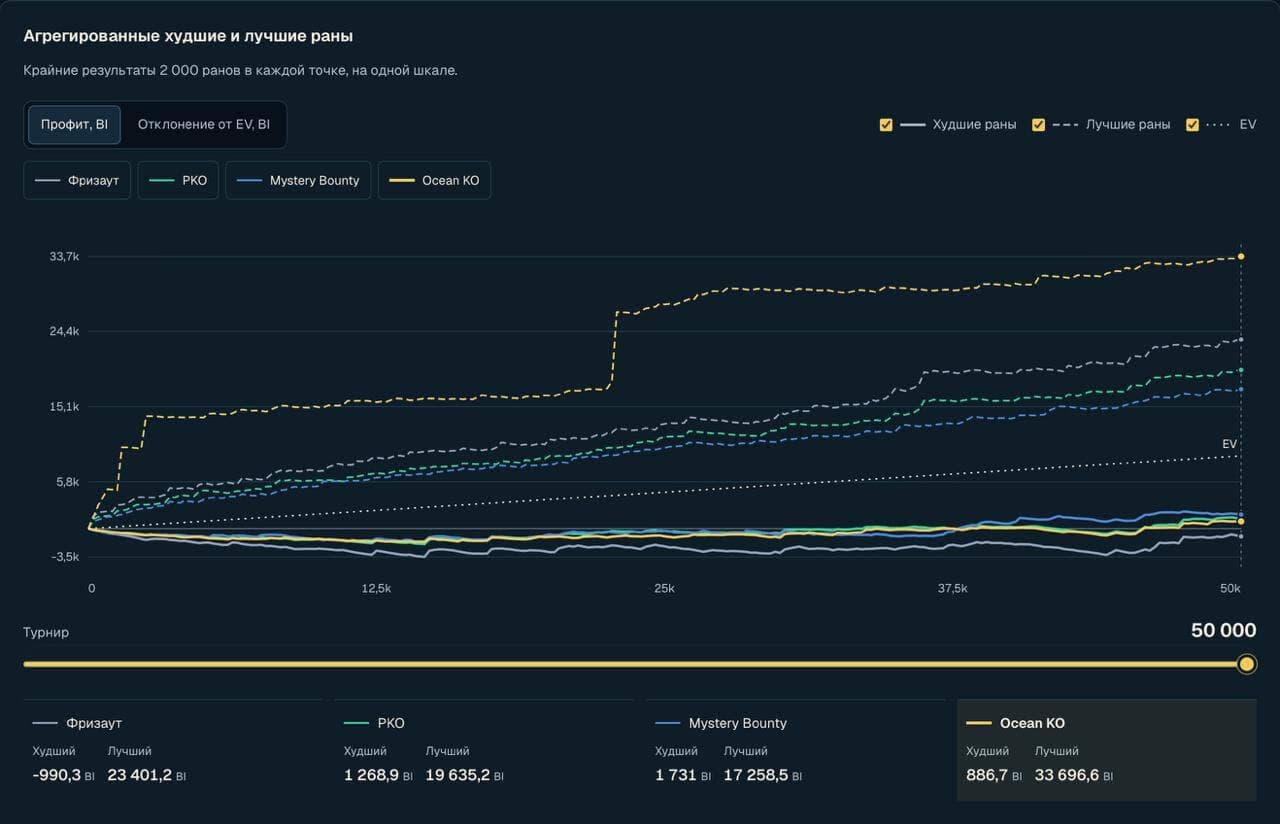This screenshot has width=1280, height=824.
Task: Click the Турнир slider handle
Action: click(x=1246, y=664)
